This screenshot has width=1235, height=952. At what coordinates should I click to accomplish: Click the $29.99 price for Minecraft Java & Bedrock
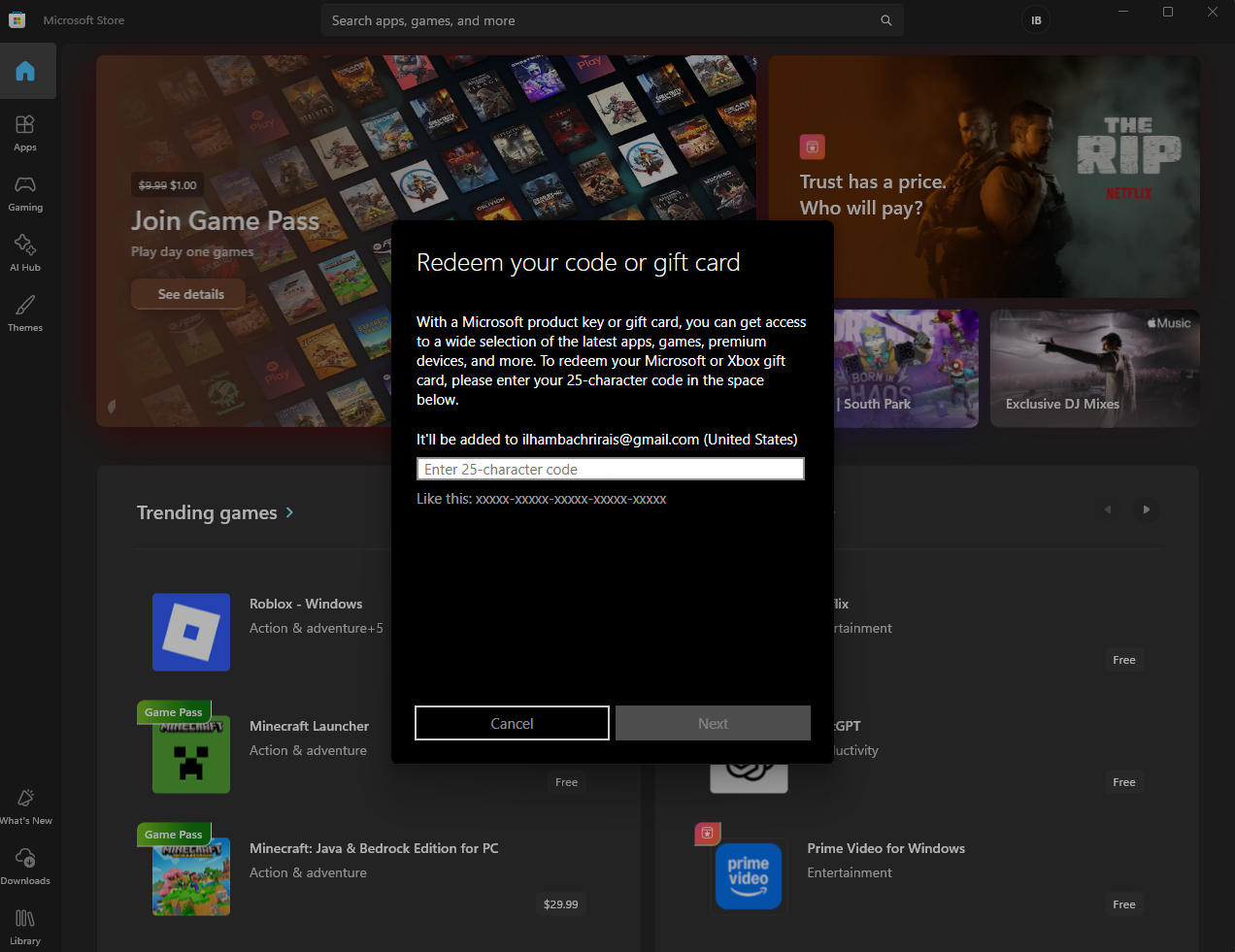click(560, 904)
